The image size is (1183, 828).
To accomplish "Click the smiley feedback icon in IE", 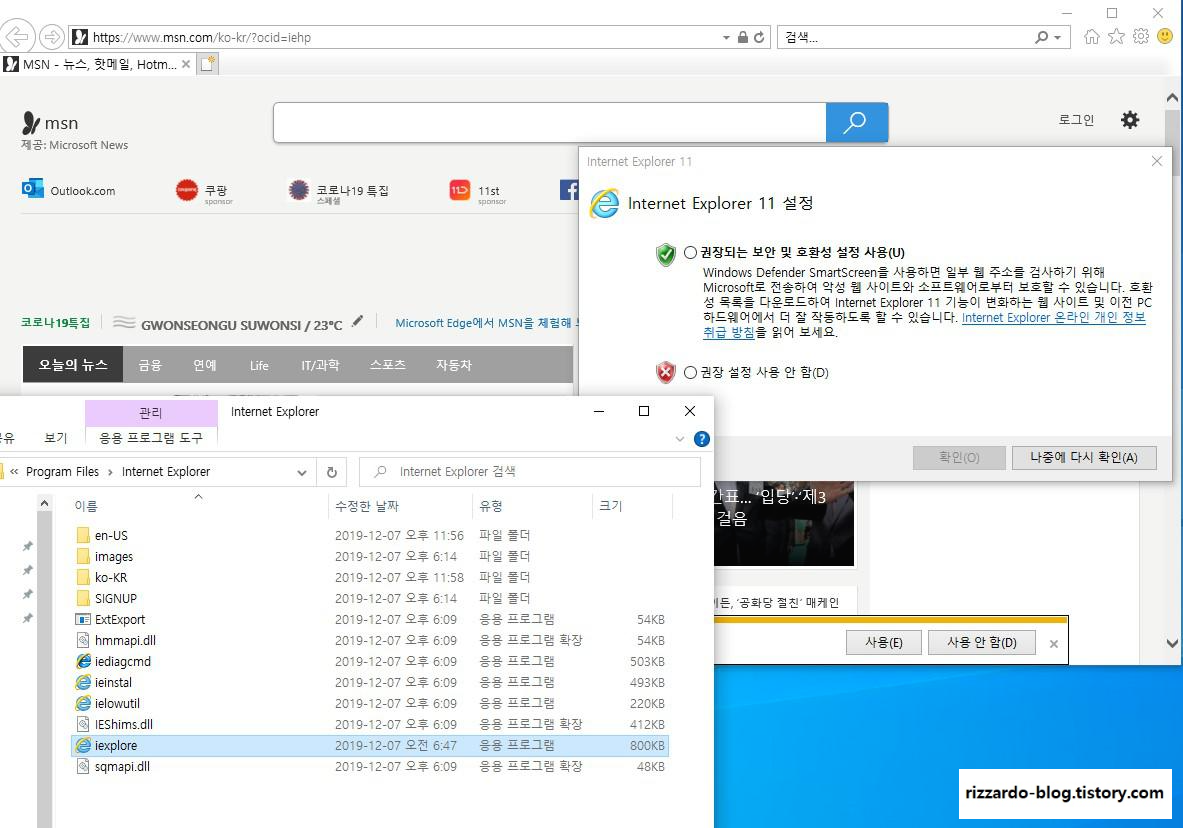I will coord(1166,36).
